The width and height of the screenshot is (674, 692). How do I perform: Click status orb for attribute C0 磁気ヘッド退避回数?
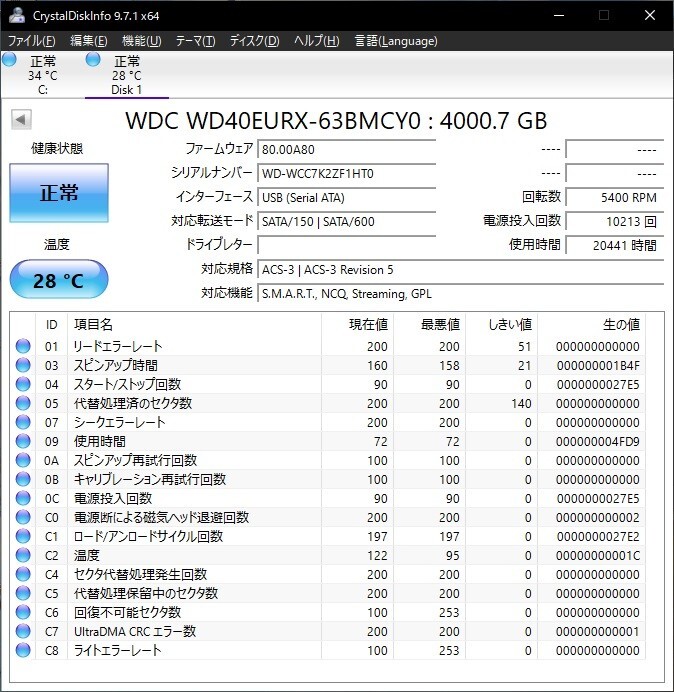tap(23, 517)
